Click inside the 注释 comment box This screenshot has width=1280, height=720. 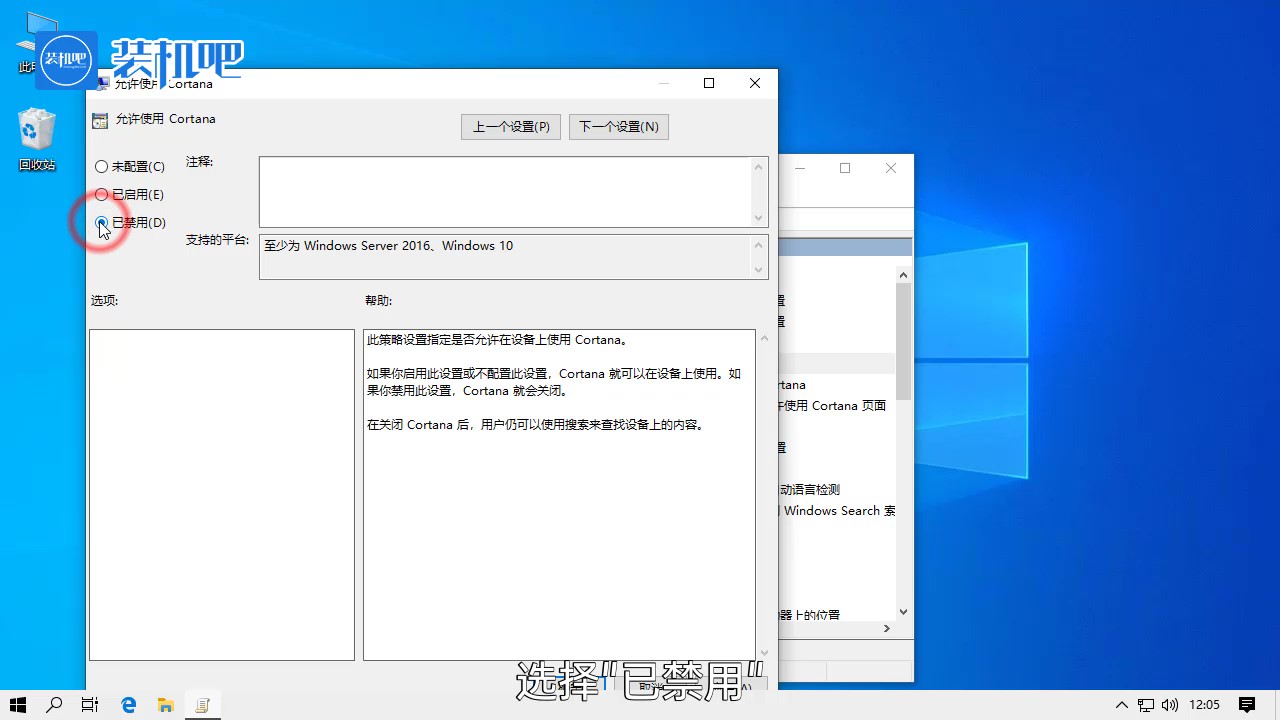500,190
